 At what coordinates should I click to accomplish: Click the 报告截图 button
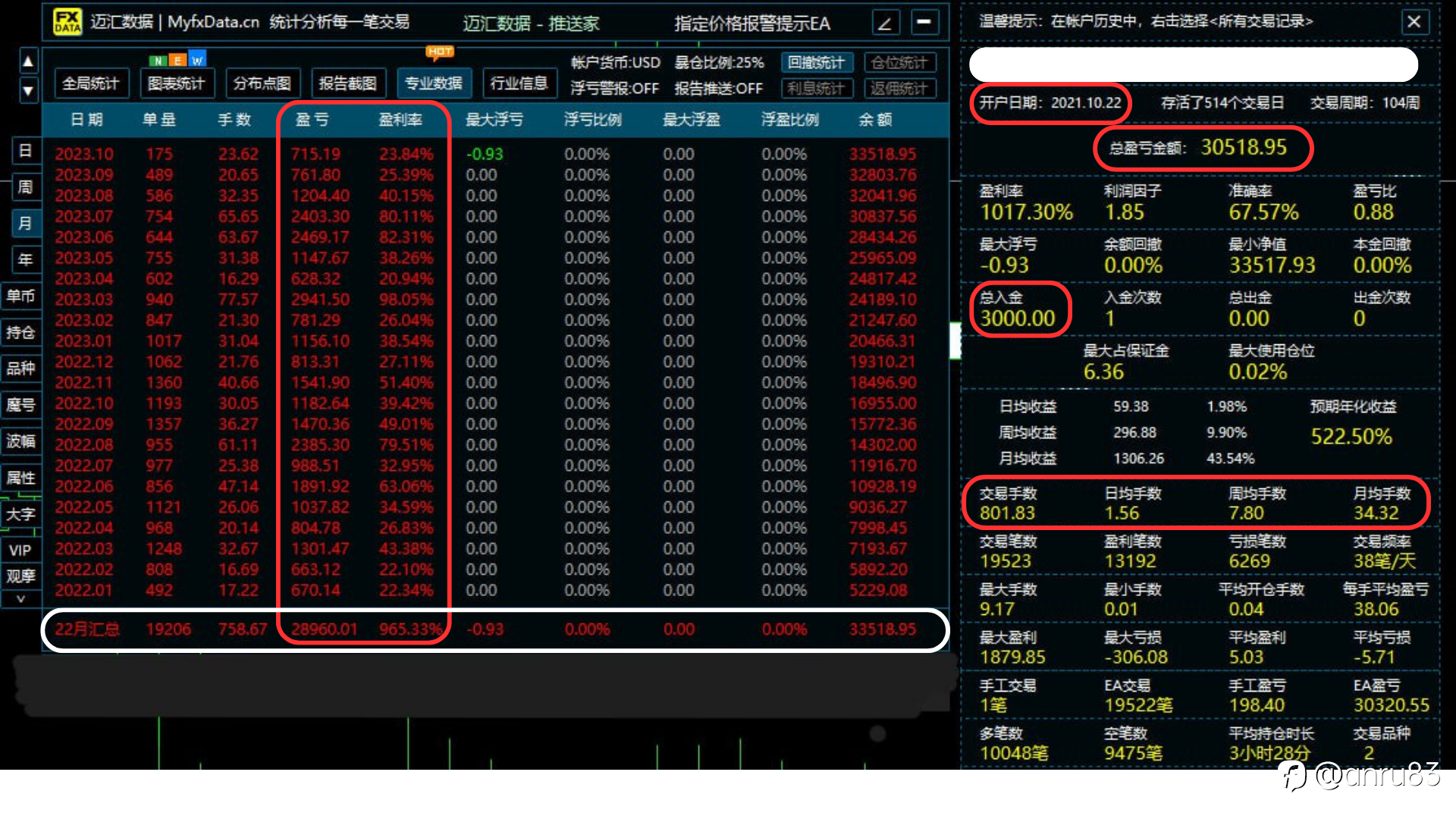(x=348, y=83)
